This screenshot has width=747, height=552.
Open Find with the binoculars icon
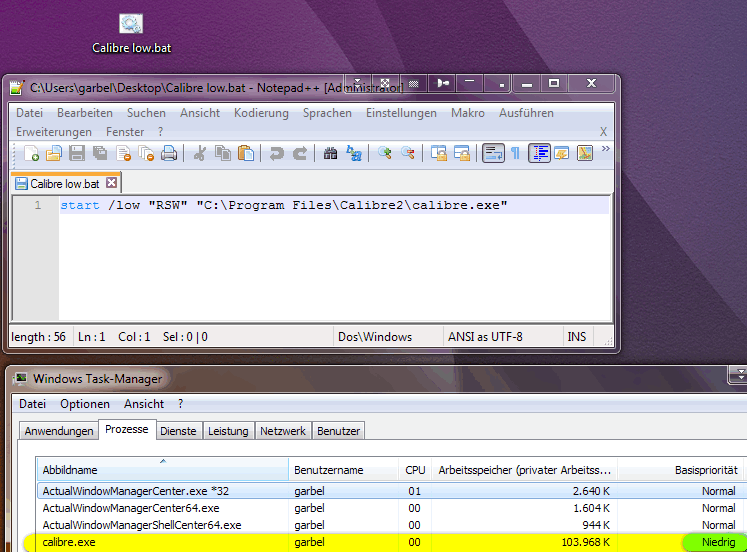click(x=330, y=153)
